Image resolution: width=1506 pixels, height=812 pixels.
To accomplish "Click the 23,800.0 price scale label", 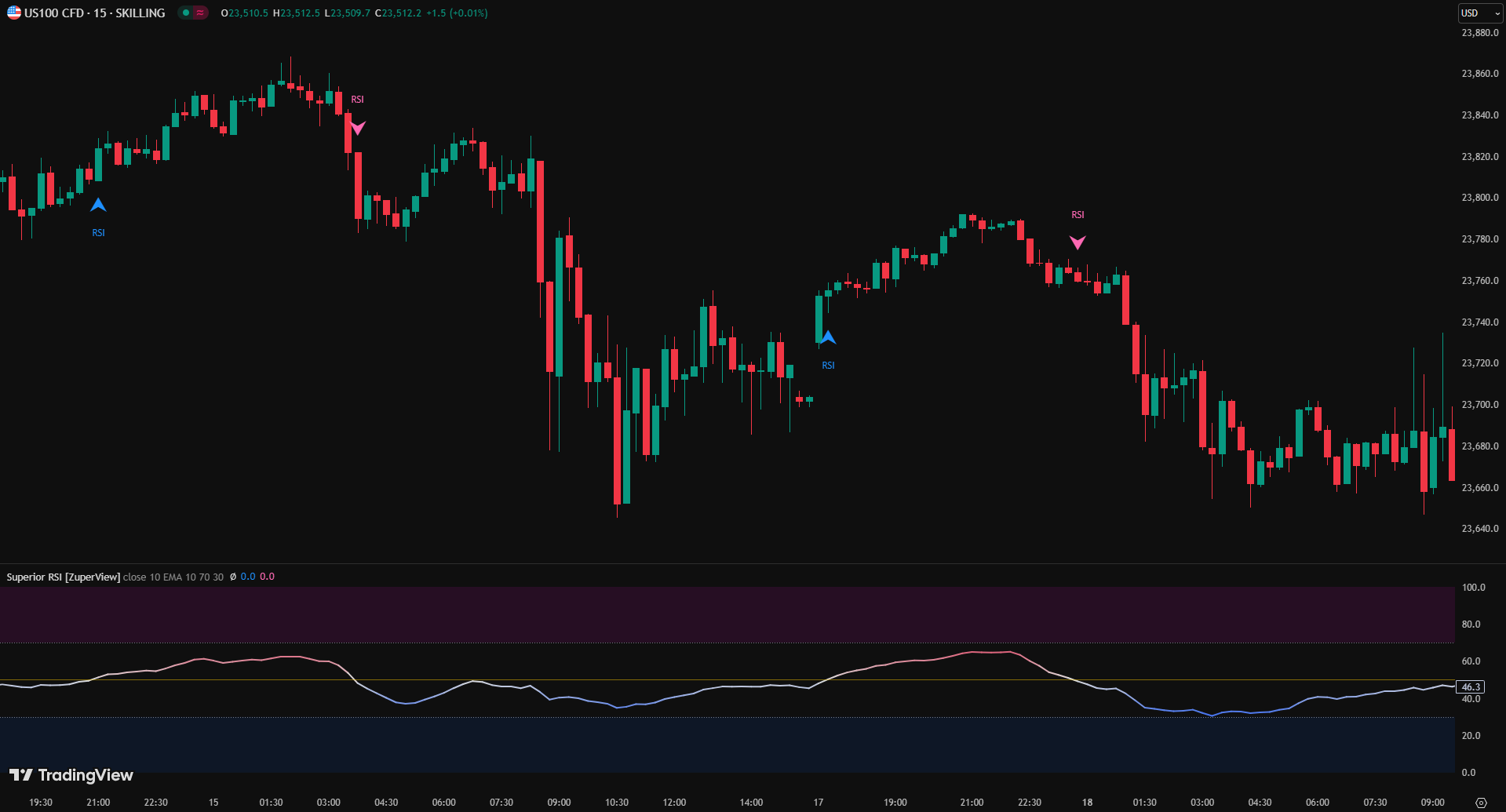I will tap(1479, 198).
